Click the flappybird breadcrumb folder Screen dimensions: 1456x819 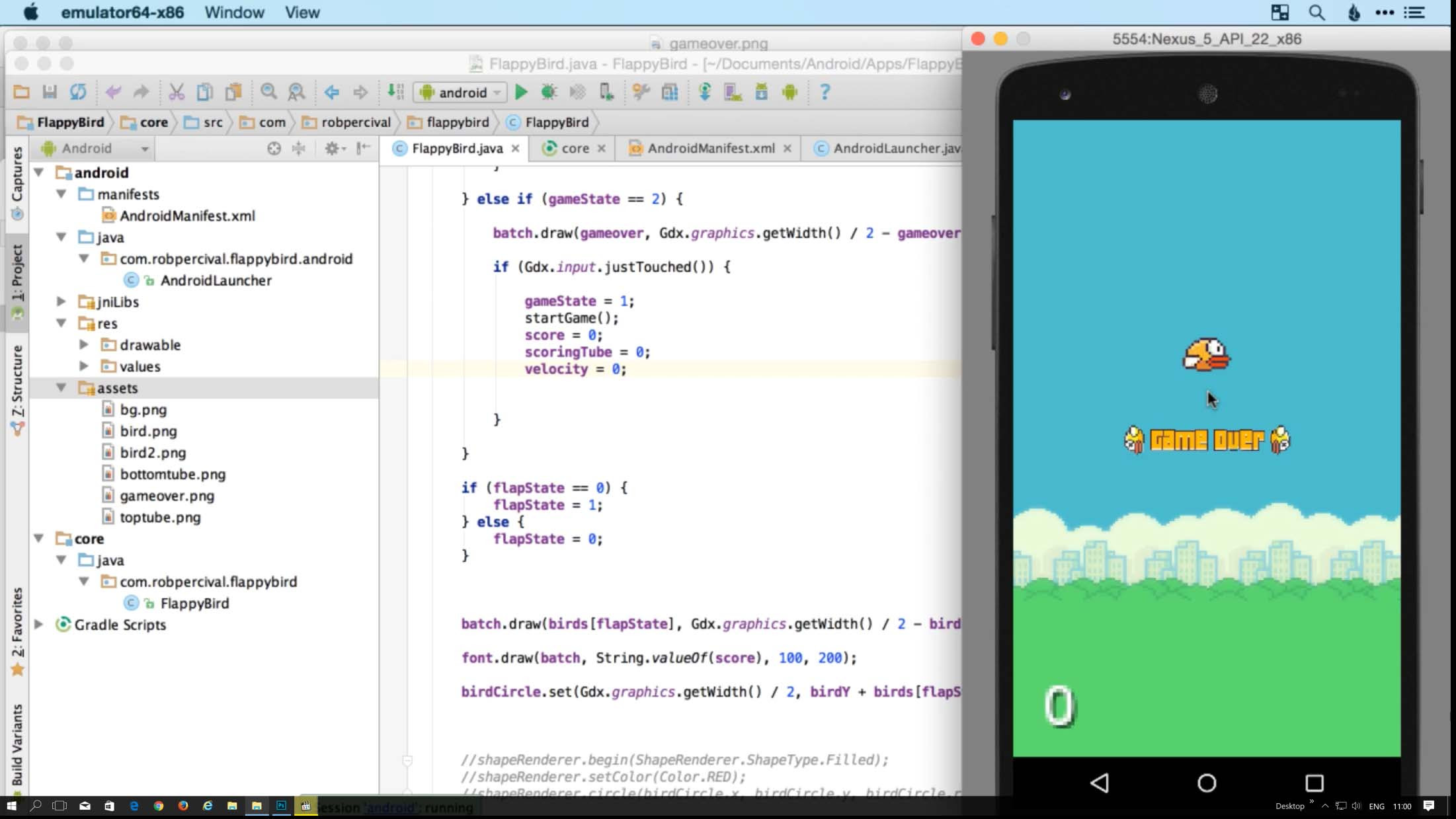(448, 122)
